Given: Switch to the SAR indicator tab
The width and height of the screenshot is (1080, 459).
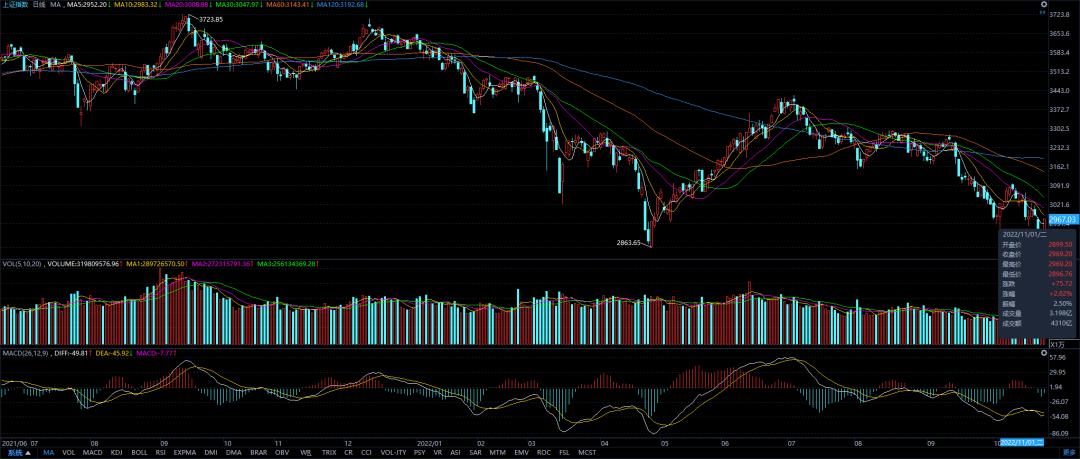Looking at the screenshot, I should 475,453.
